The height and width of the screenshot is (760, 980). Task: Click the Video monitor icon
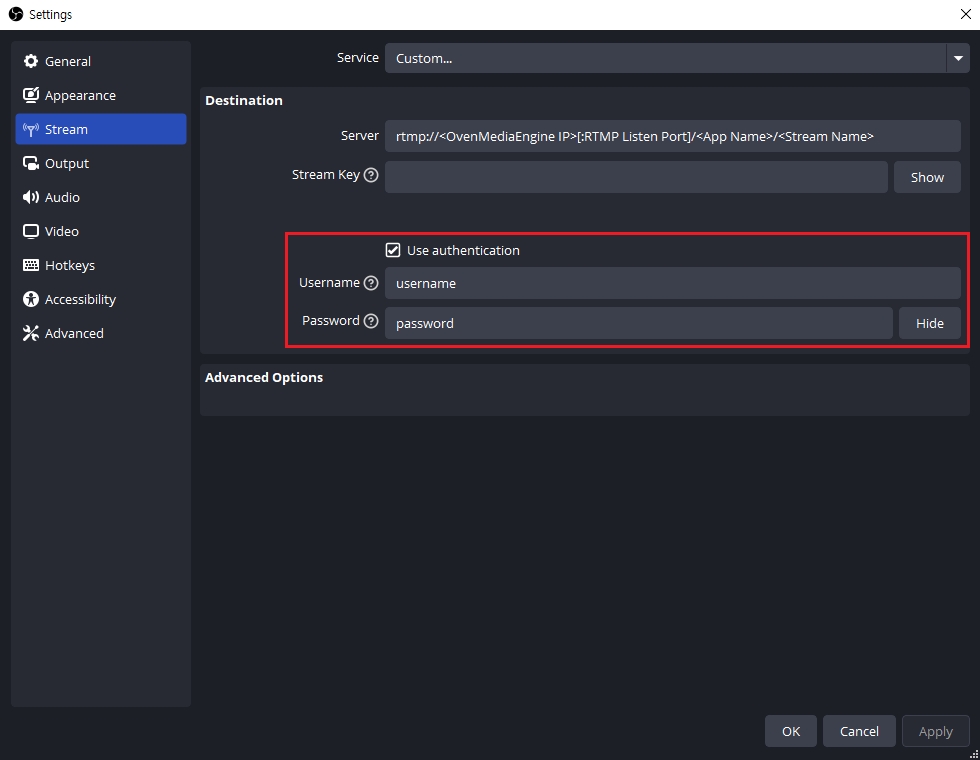(x=31, y=232)
